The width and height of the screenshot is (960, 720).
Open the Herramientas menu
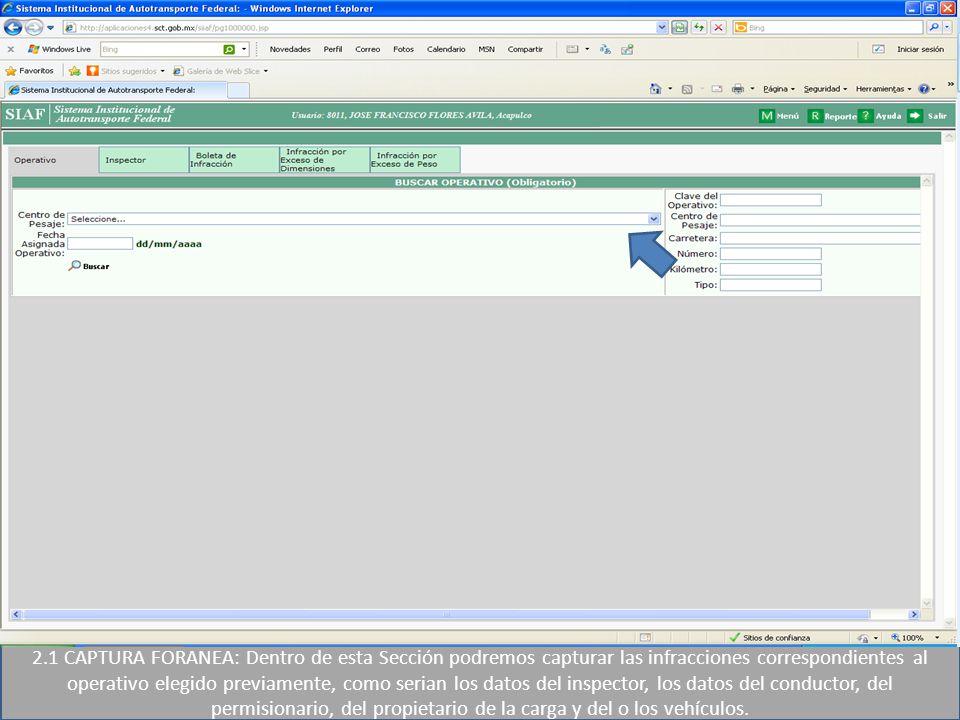(x=883, y=89)
